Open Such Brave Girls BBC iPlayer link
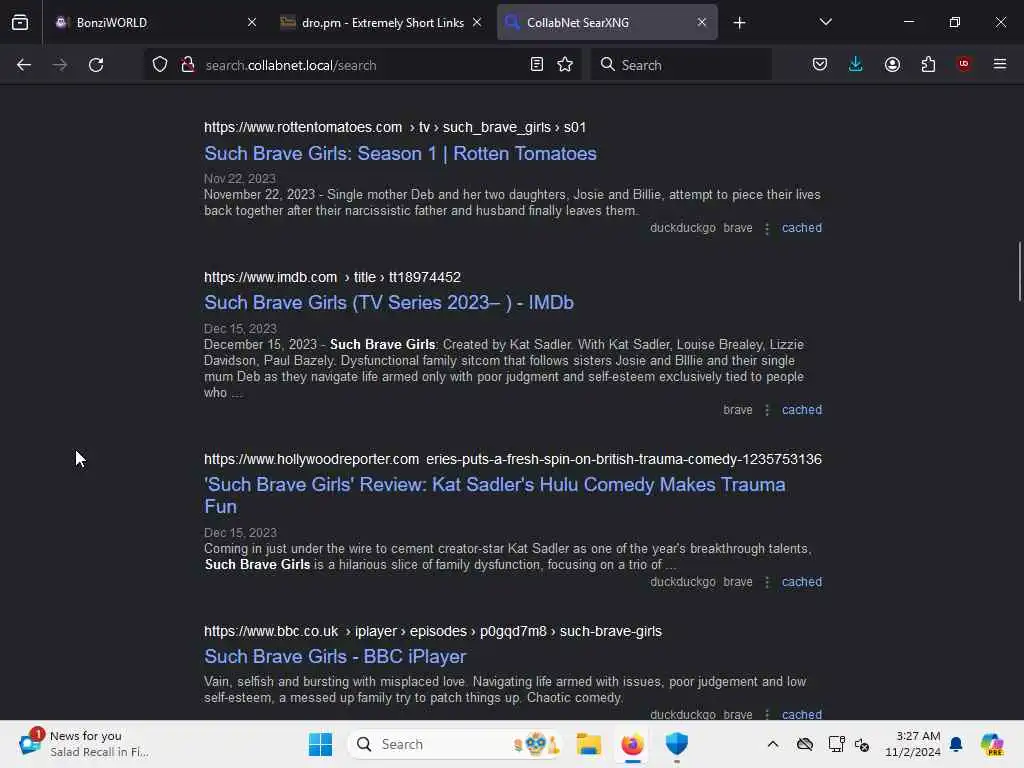This screenshot has width=1024, height=768. [335, 656]
